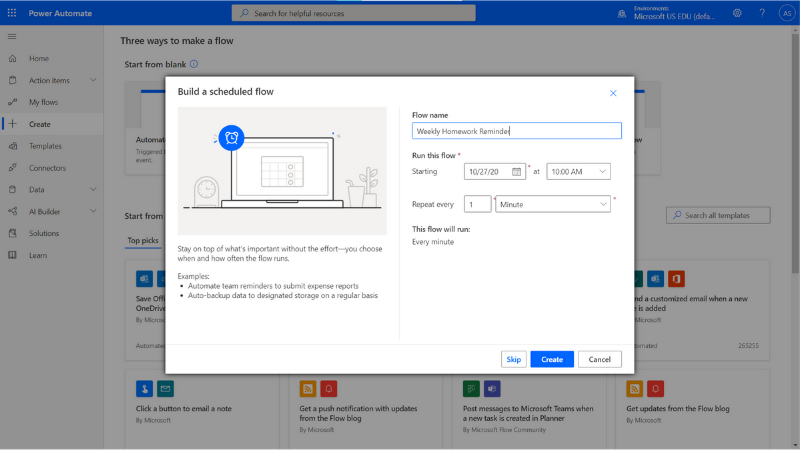Open the AS account avatar
Screen dimensions: 800x450
point(787,13)
